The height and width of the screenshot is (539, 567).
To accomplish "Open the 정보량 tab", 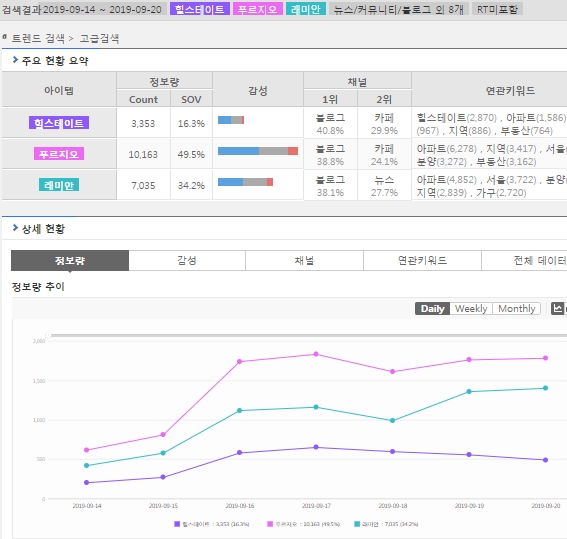I will click(x=70, y=260).
